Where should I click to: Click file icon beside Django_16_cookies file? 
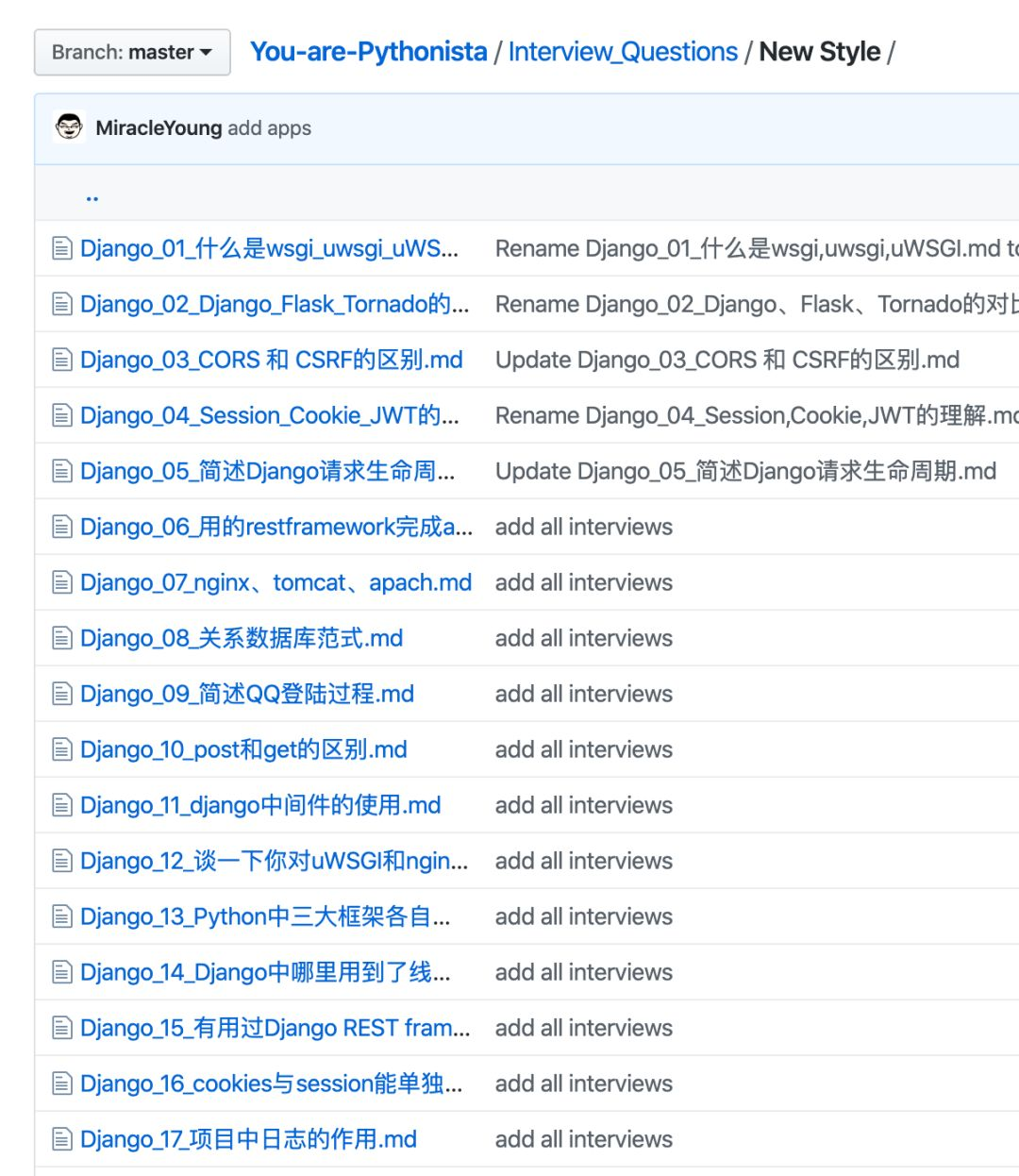(62, 1084)
